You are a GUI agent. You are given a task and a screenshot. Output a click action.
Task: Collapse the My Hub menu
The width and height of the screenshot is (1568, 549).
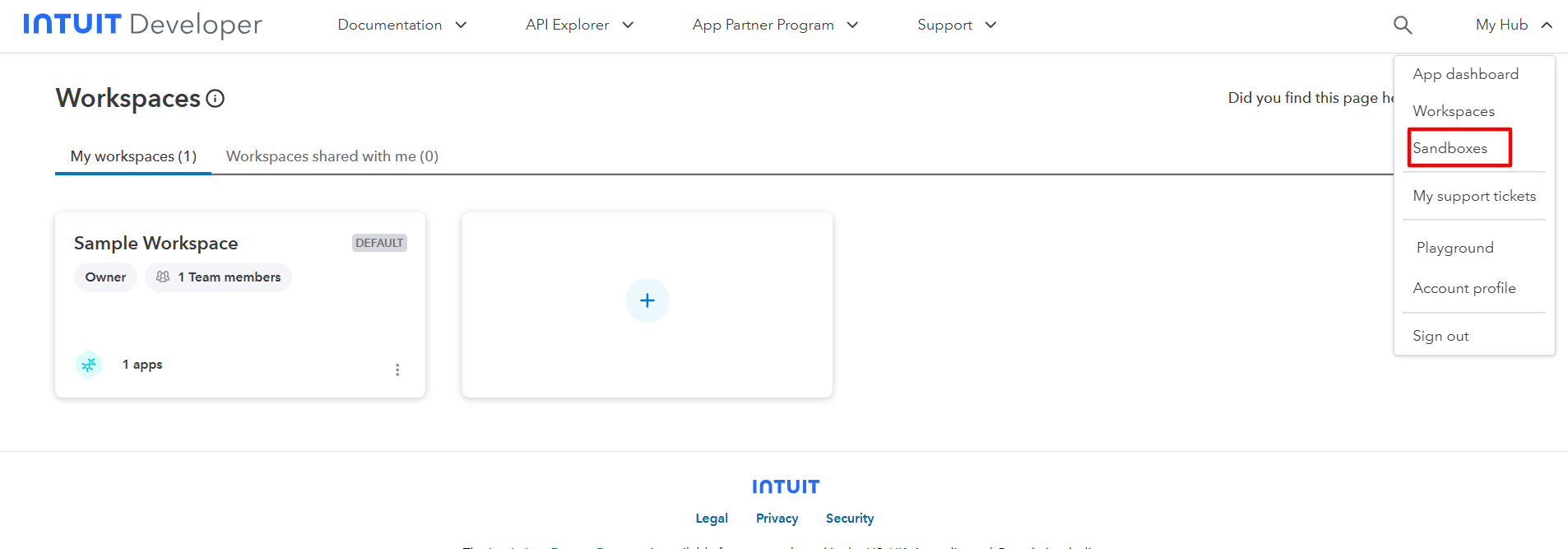[x=1515, y=25]
